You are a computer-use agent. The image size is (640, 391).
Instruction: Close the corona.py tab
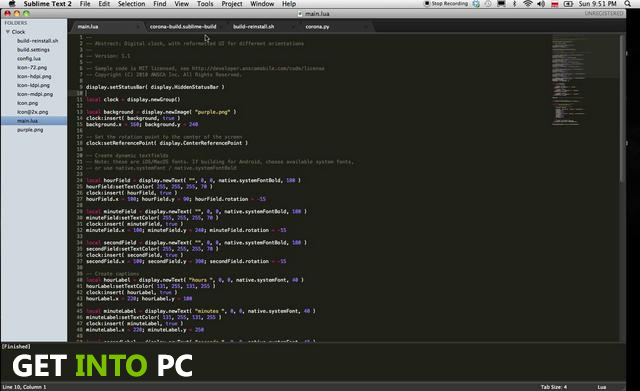pyautogui.click(x=365, y=27)
